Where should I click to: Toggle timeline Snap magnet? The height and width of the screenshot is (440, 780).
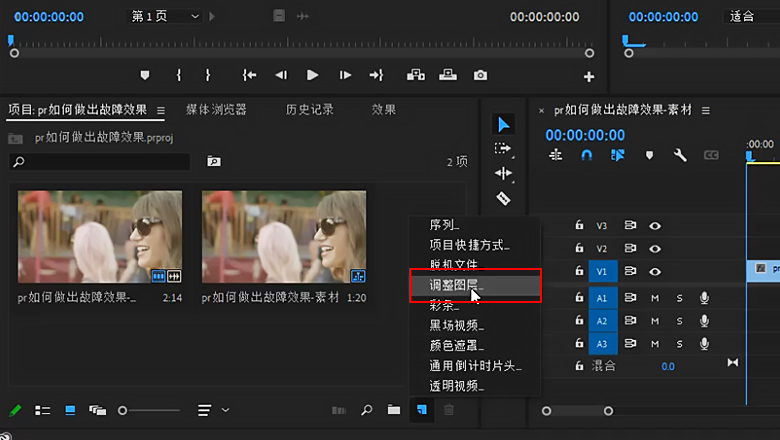pos(586,156)
